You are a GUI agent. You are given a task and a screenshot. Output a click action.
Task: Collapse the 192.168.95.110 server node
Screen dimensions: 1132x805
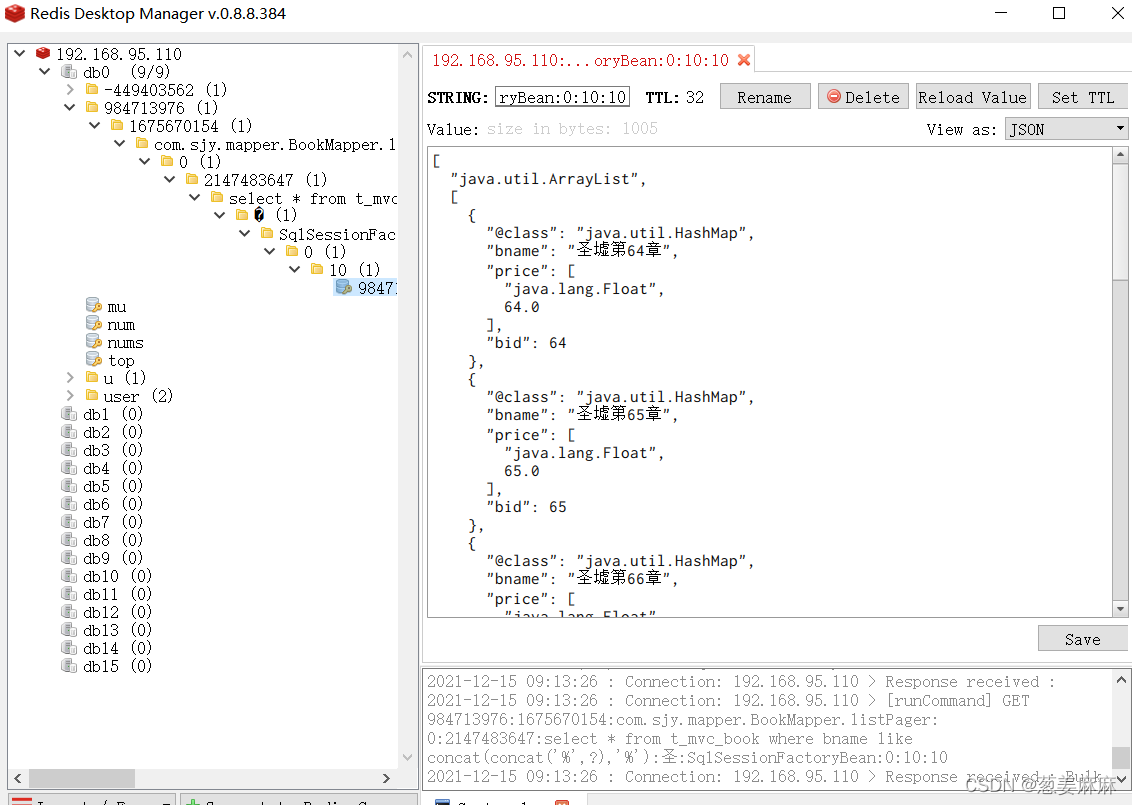pyautogui.click(x=19, y=53)
